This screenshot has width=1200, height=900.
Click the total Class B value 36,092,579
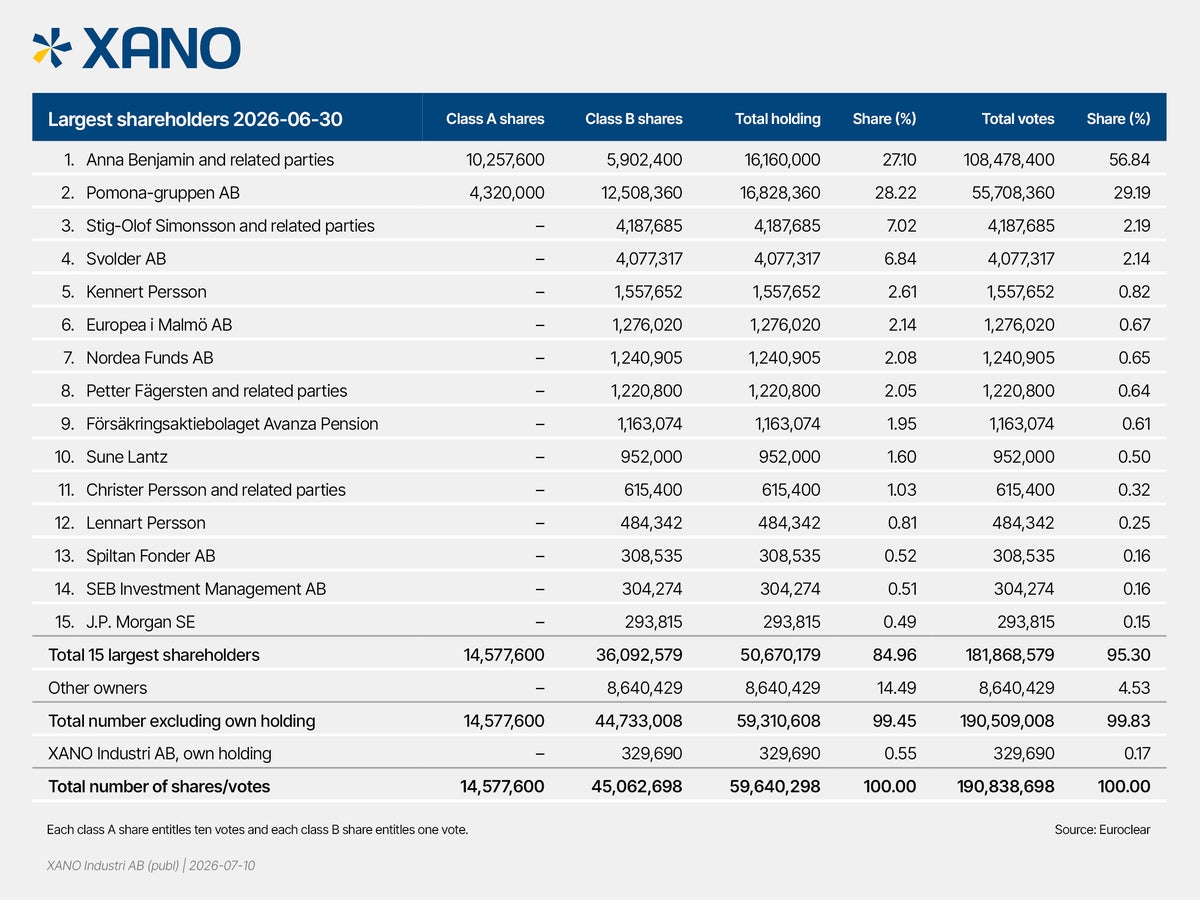coord(640,655)
